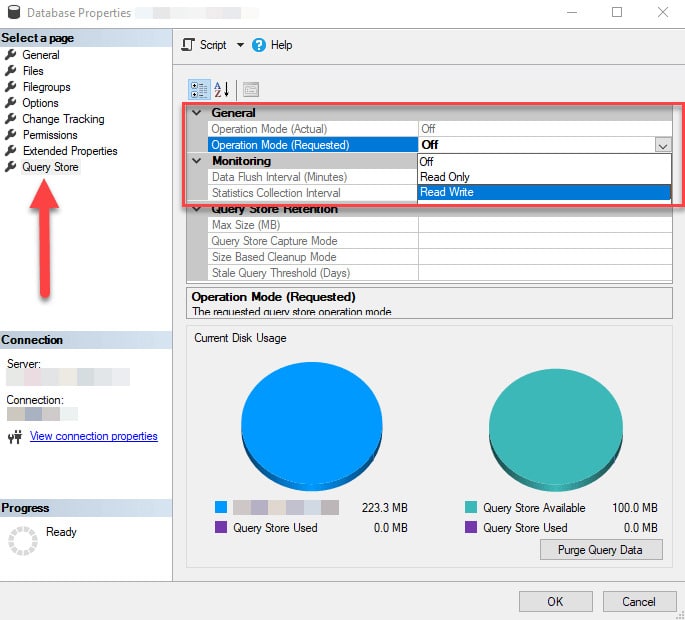Open the Files page

click(x=33, y=71)
